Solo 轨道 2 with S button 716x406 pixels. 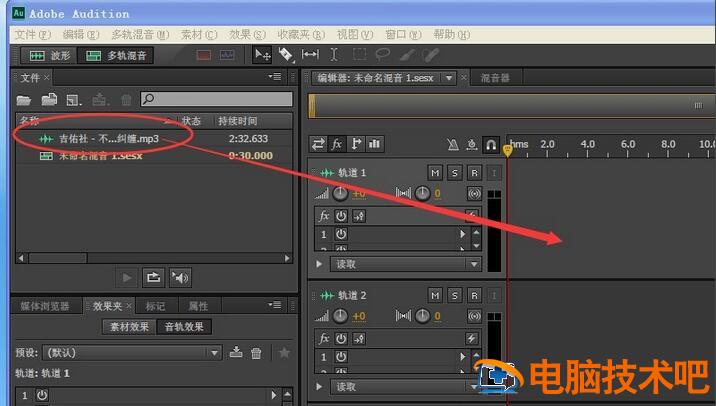(x=454, y=295)
